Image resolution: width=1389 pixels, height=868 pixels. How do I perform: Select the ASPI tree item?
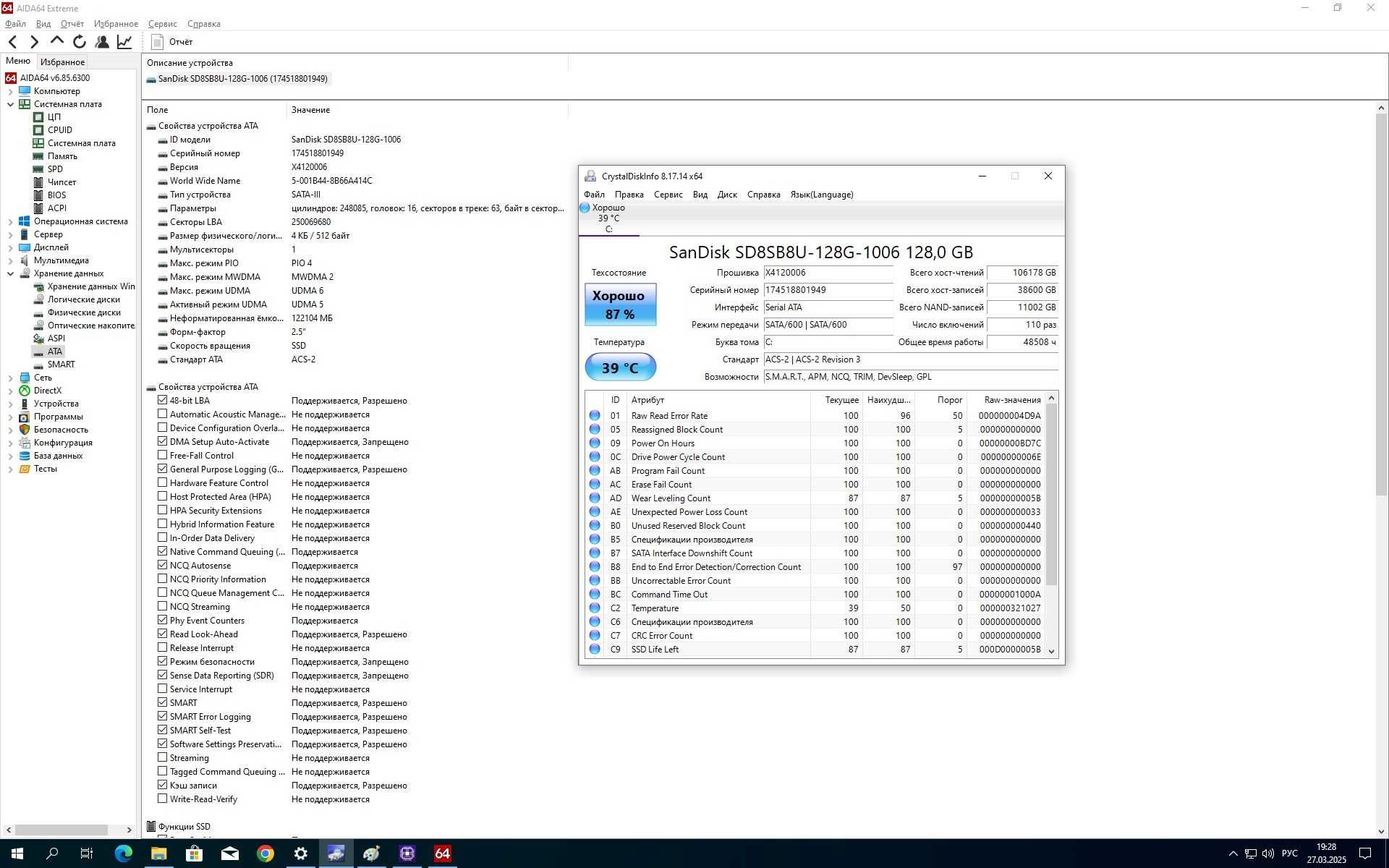coord(56,339)
